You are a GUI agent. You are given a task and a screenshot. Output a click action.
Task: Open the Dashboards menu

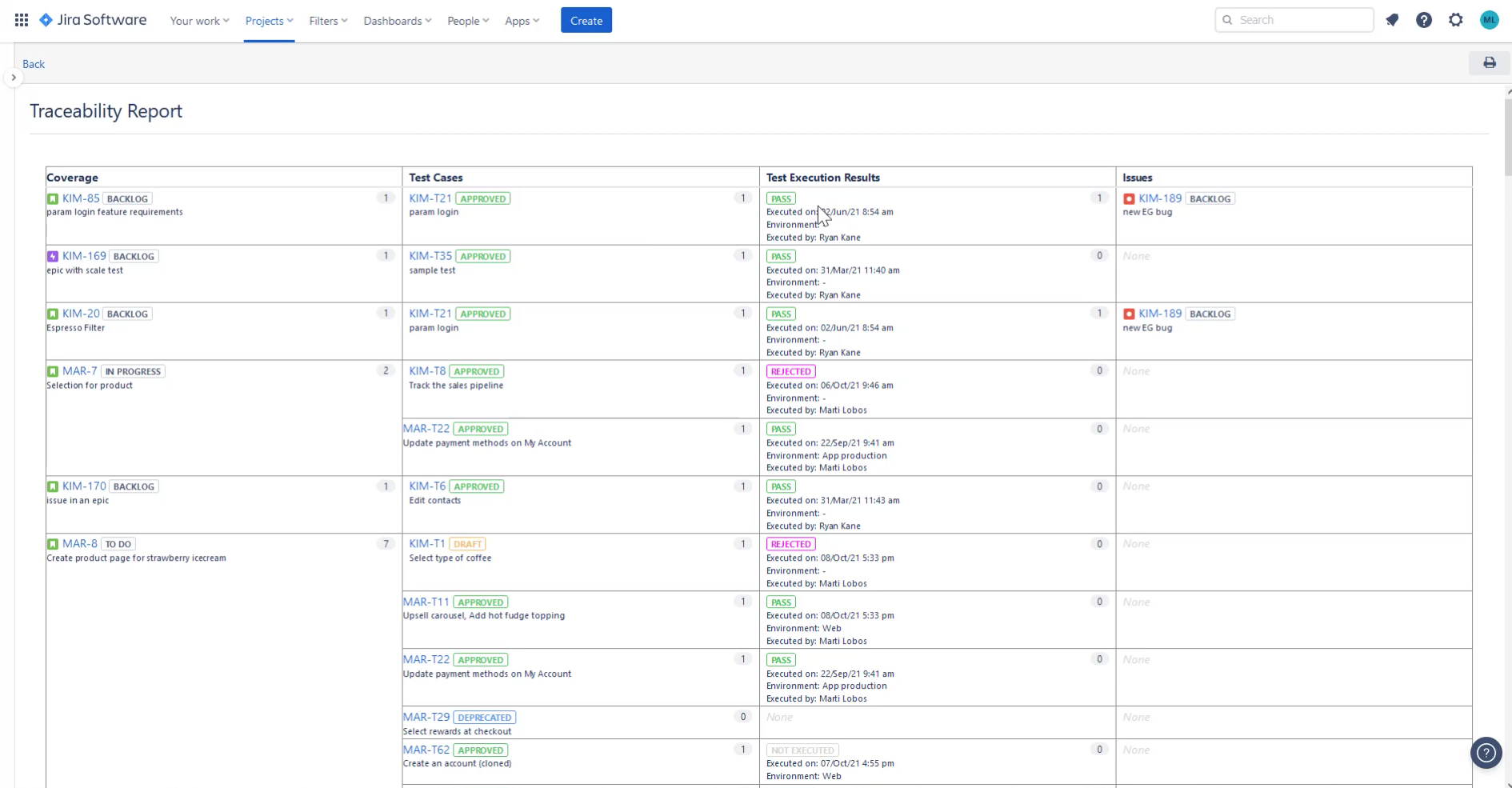click(x=396, y=21)
